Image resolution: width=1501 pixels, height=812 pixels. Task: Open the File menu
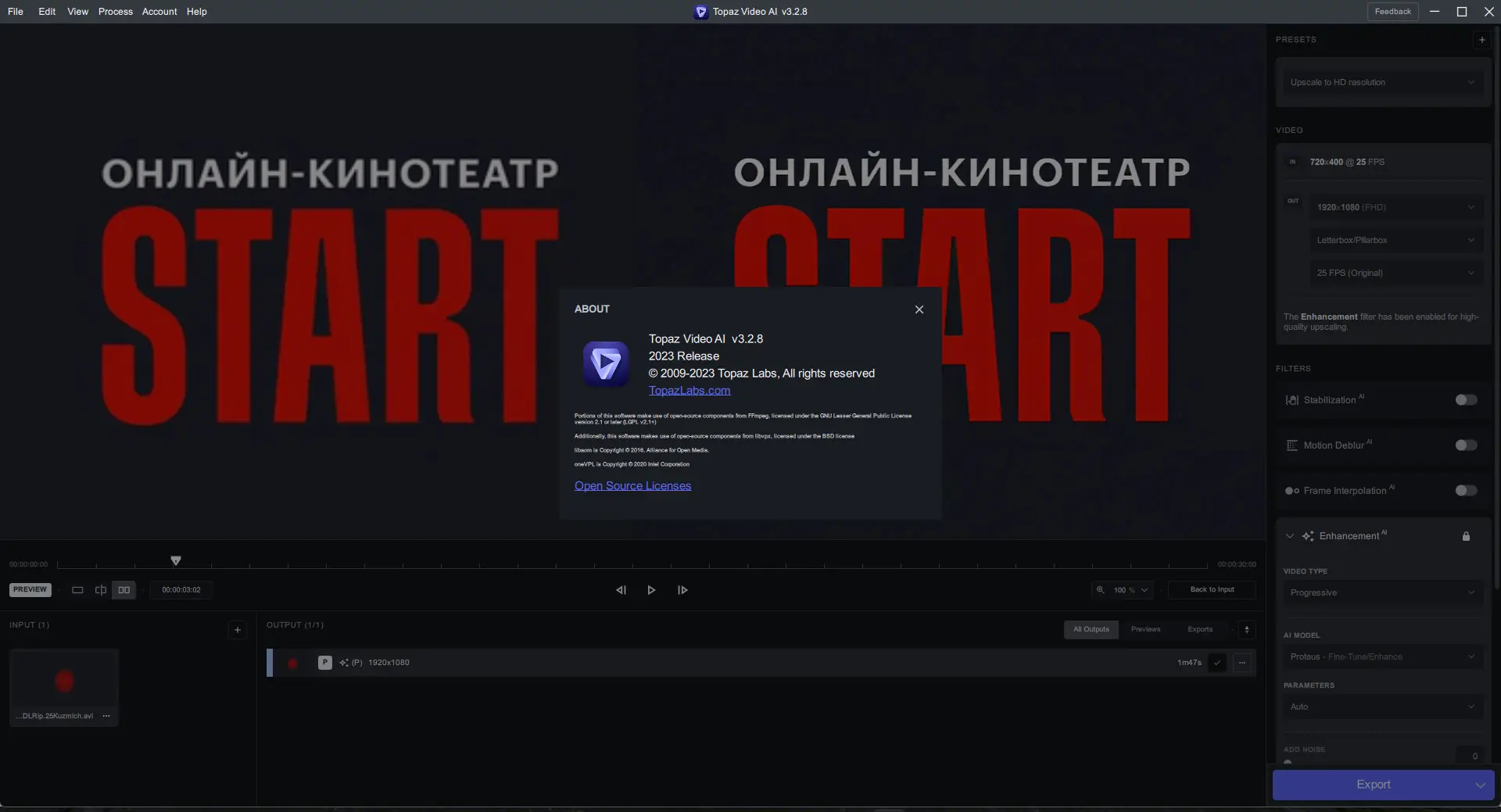(16, 12)
